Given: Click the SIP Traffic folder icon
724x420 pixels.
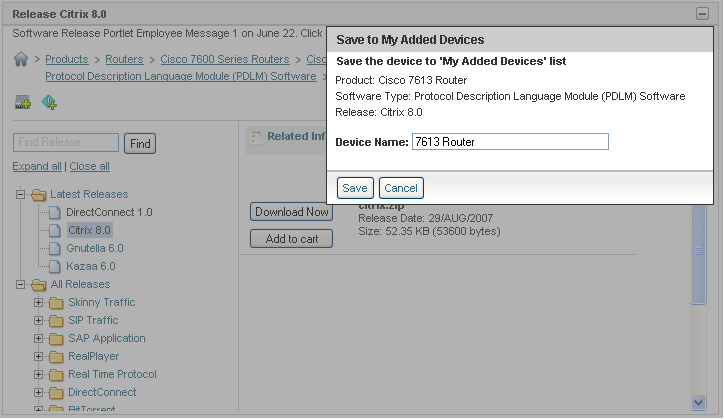Looking at the screenshot, I should [56, 321].
